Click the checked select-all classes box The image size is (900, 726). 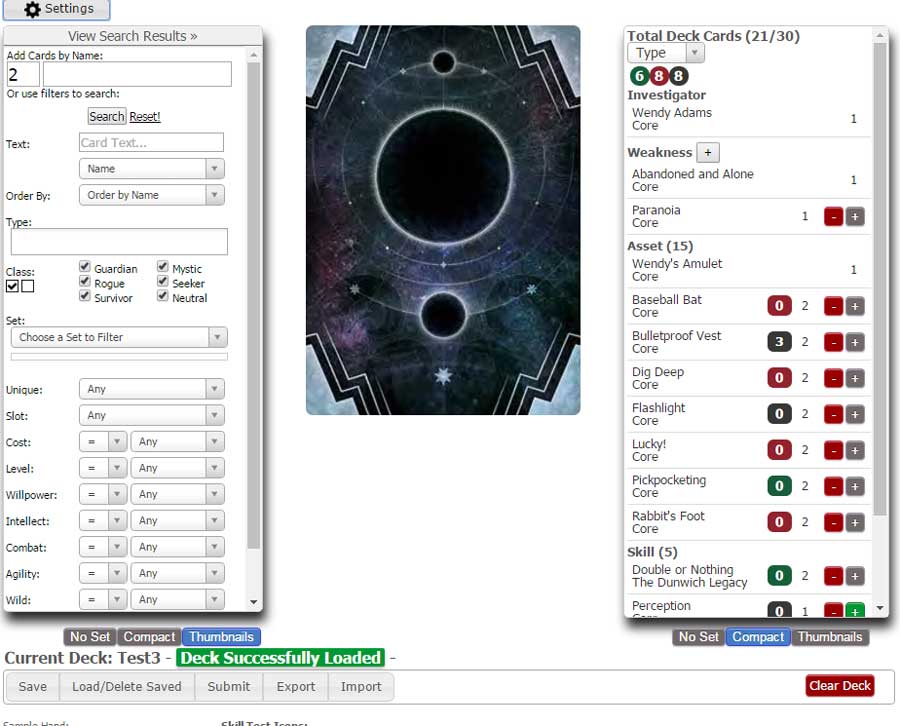click(12, 286)
